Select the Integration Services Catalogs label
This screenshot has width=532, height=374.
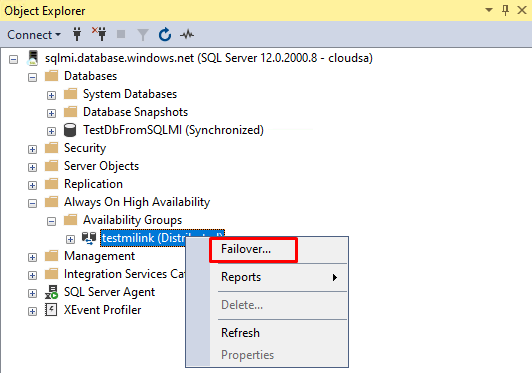click(125, 274)
